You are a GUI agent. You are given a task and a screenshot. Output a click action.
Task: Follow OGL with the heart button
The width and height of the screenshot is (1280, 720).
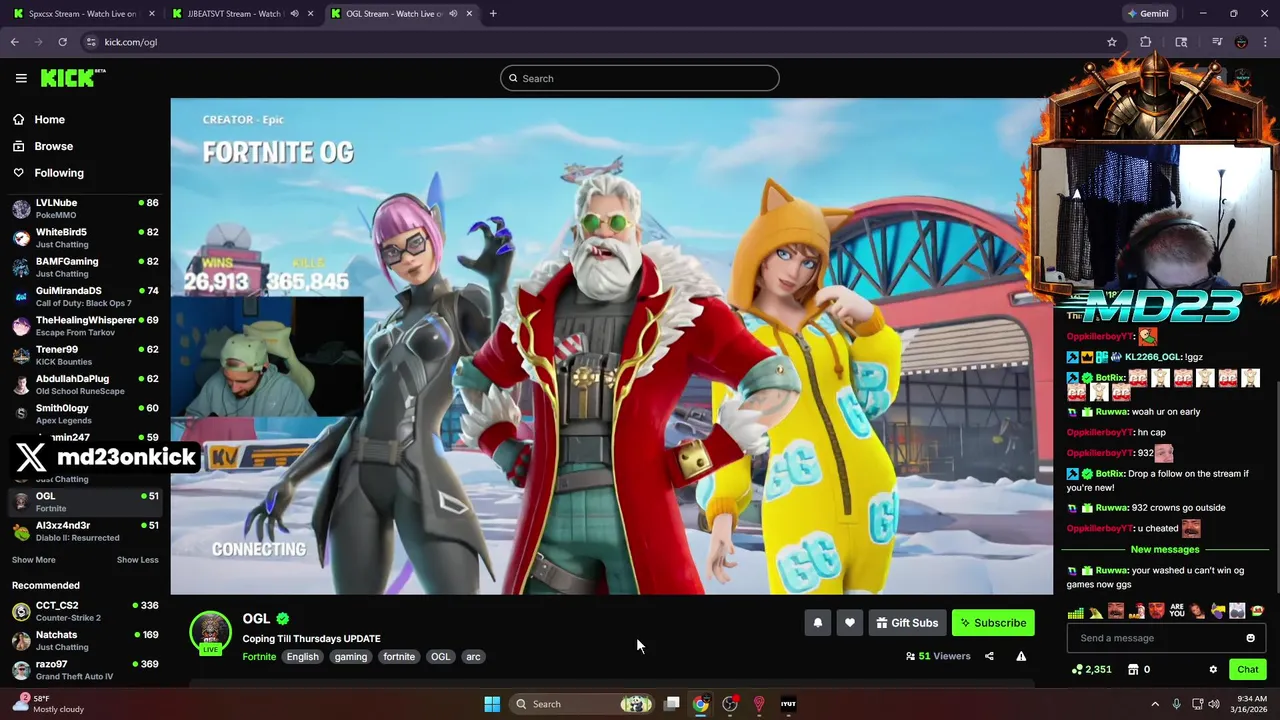point(850,623)
